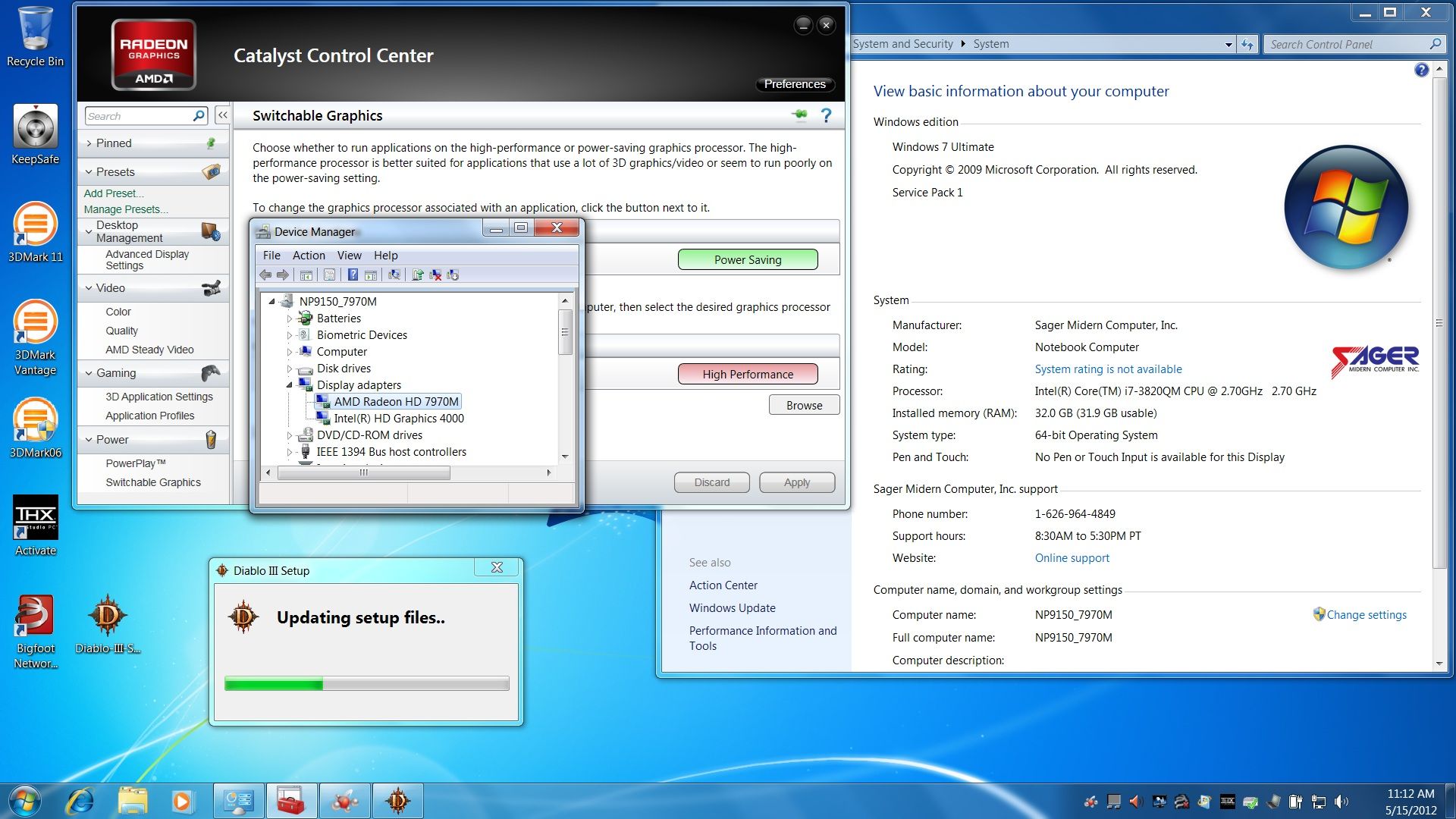Click the network icon in system tray
1456x819 pixels.
[x=1319, y=802]
